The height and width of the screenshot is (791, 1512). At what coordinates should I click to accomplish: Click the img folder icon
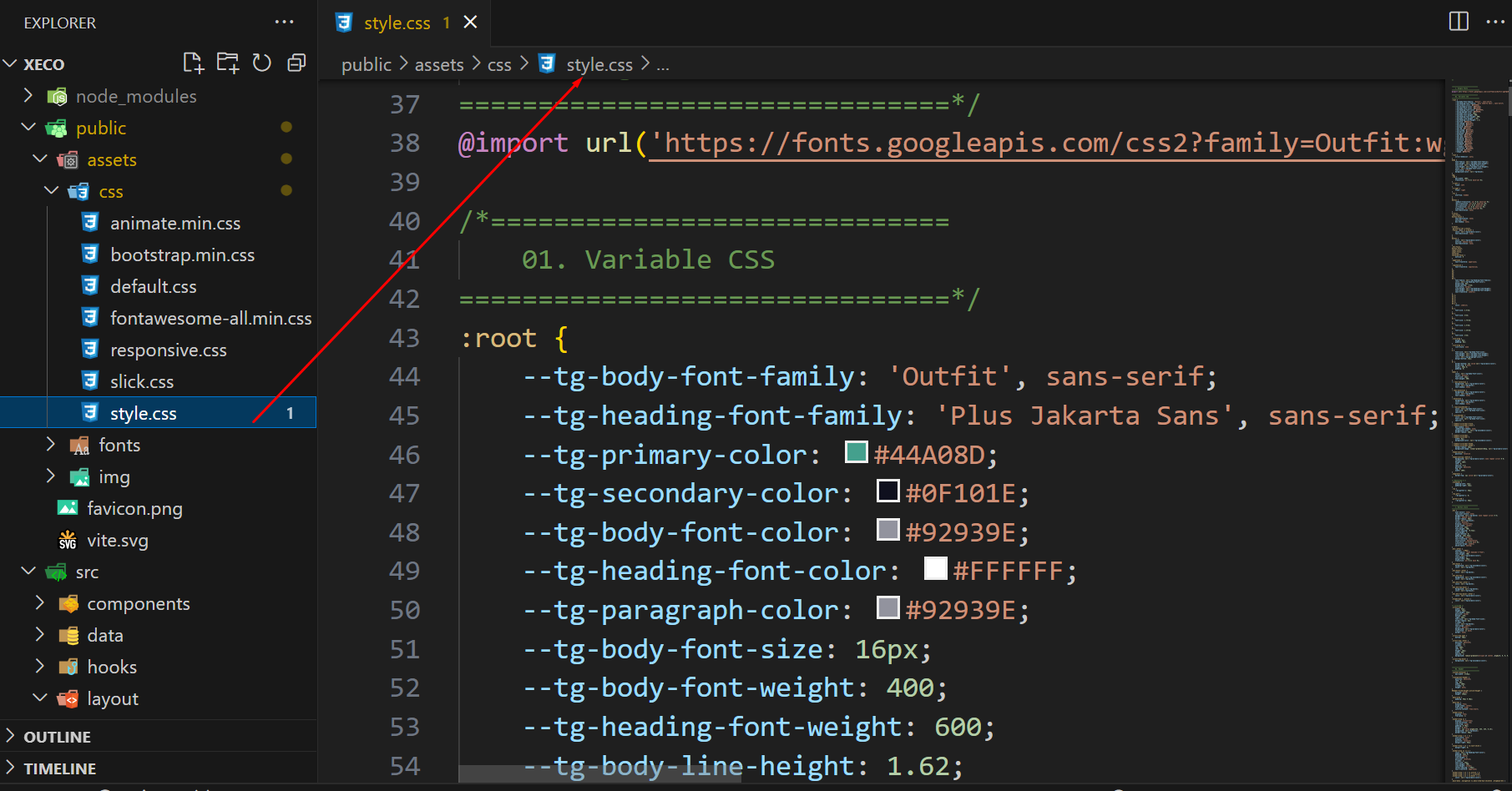79,476
